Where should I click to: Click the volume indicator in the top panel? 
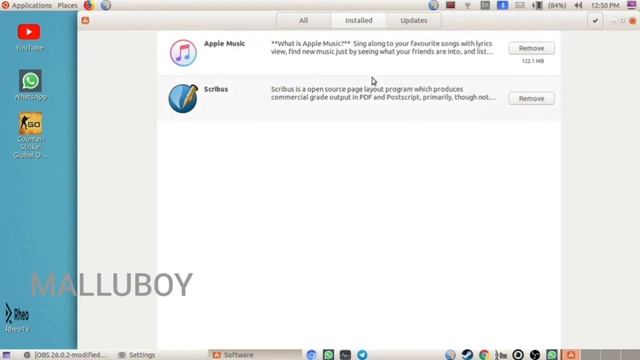pyautogui.click(x=578, y=5)
